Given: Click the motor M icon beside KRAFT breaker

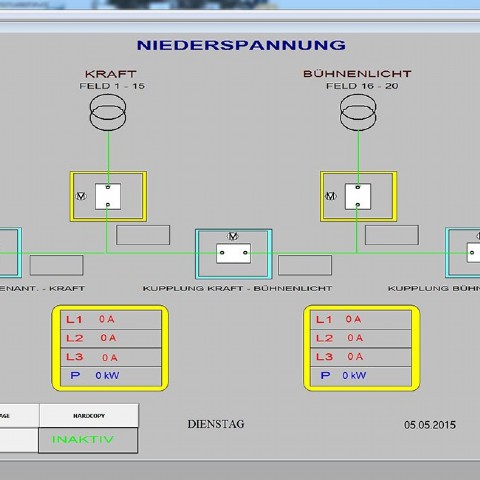Looking at the screenshot, I should (81, 196).
